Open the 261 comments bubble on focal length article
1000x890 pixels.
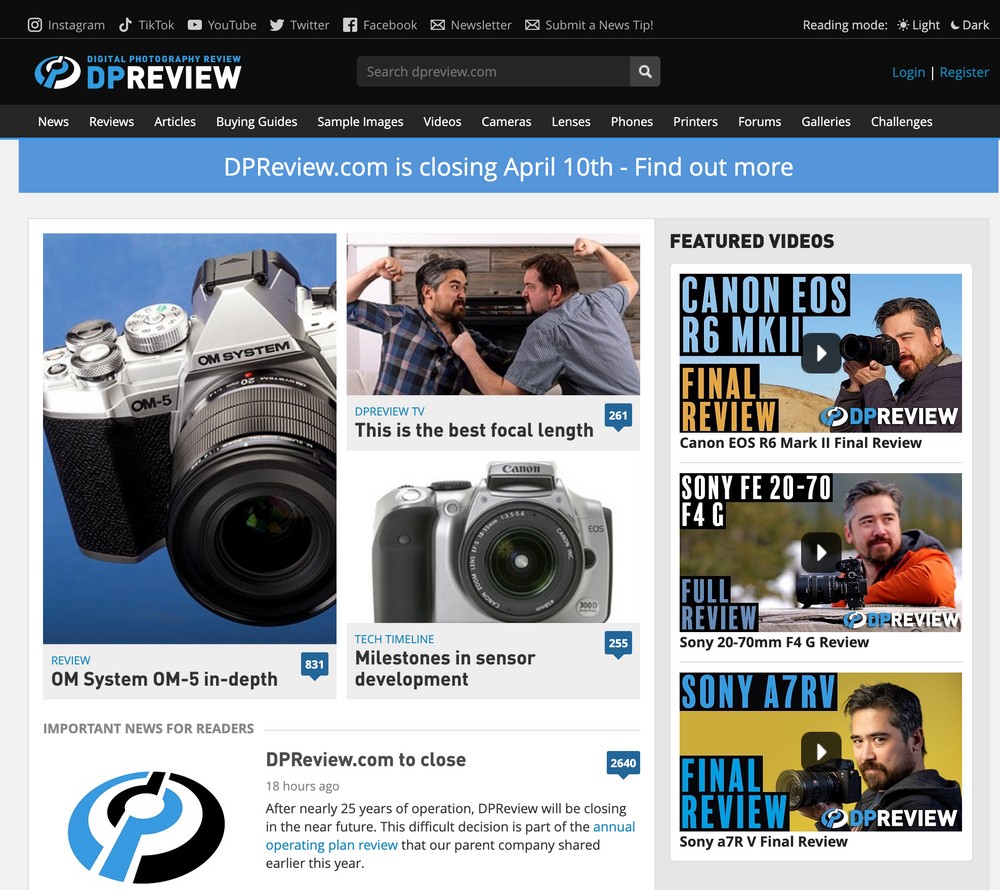coord(618,417)
